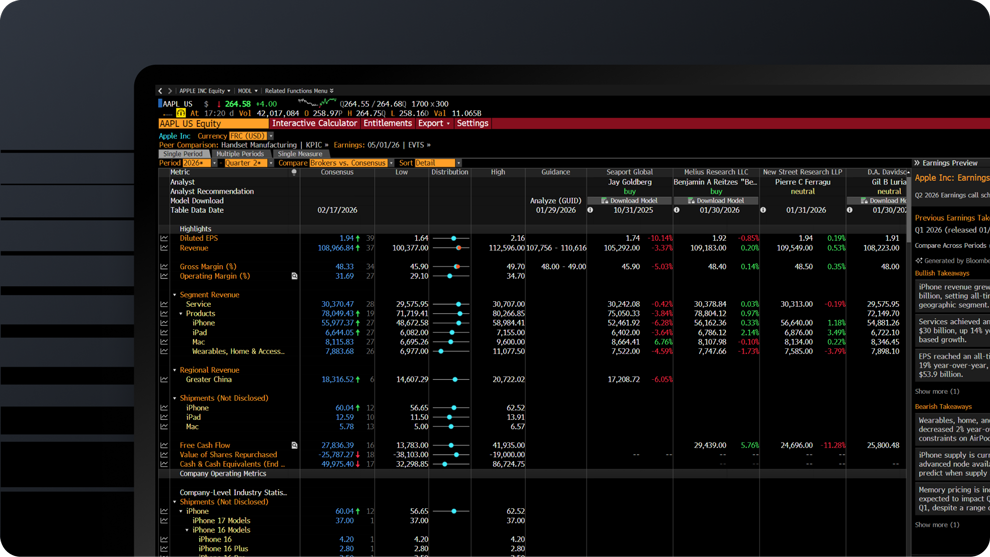Click the back navigation arrow
The image size is (990, 557).
[160, 91]
